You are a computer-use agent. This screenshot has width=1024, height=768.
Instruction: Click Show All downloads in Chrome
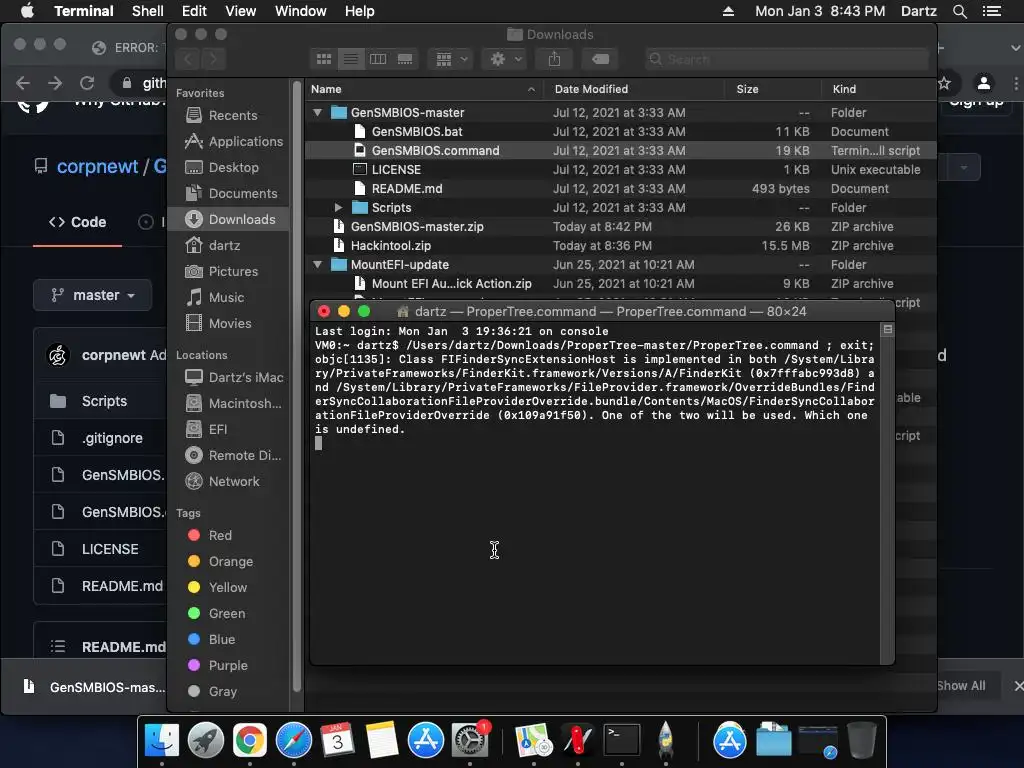click(x=960, y=686)
